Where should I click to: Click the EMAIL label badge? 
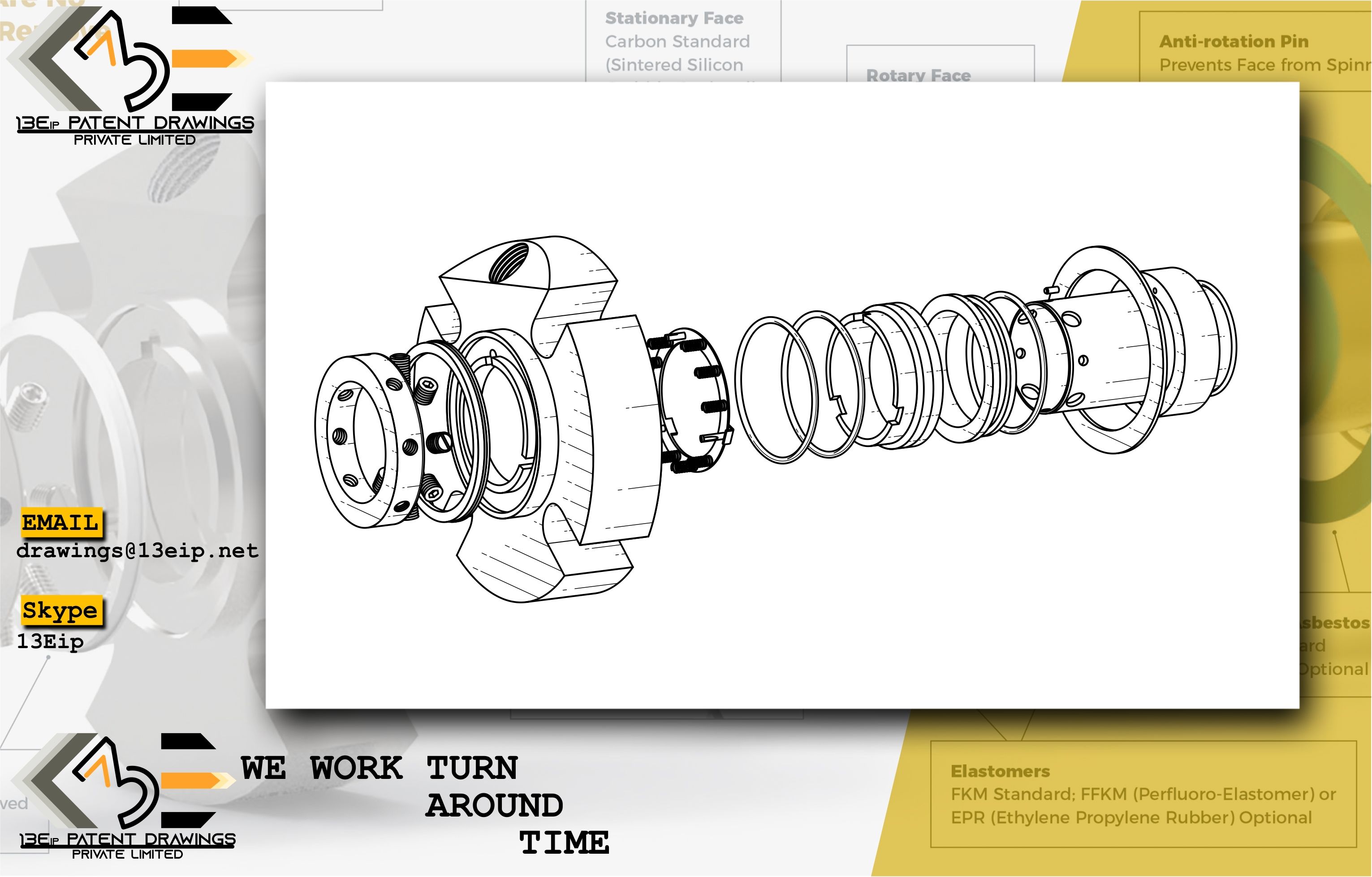coord(60,522)
